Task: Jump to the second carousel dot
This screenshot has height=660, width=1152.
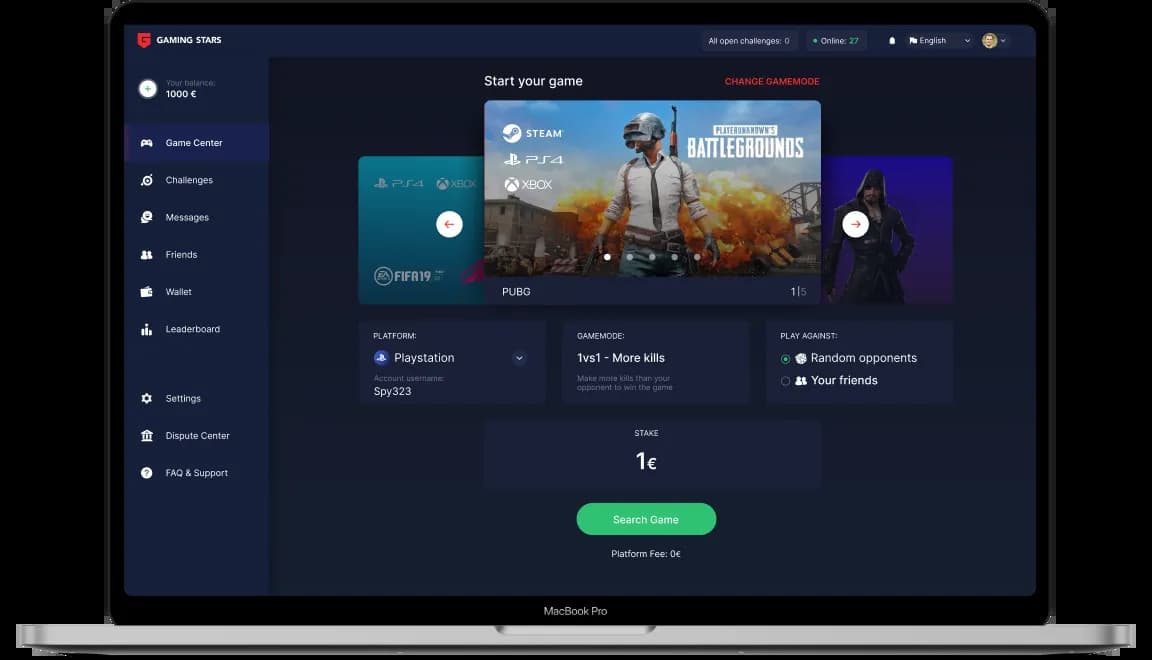Action: pyautogui.click(x=630, y=257)
